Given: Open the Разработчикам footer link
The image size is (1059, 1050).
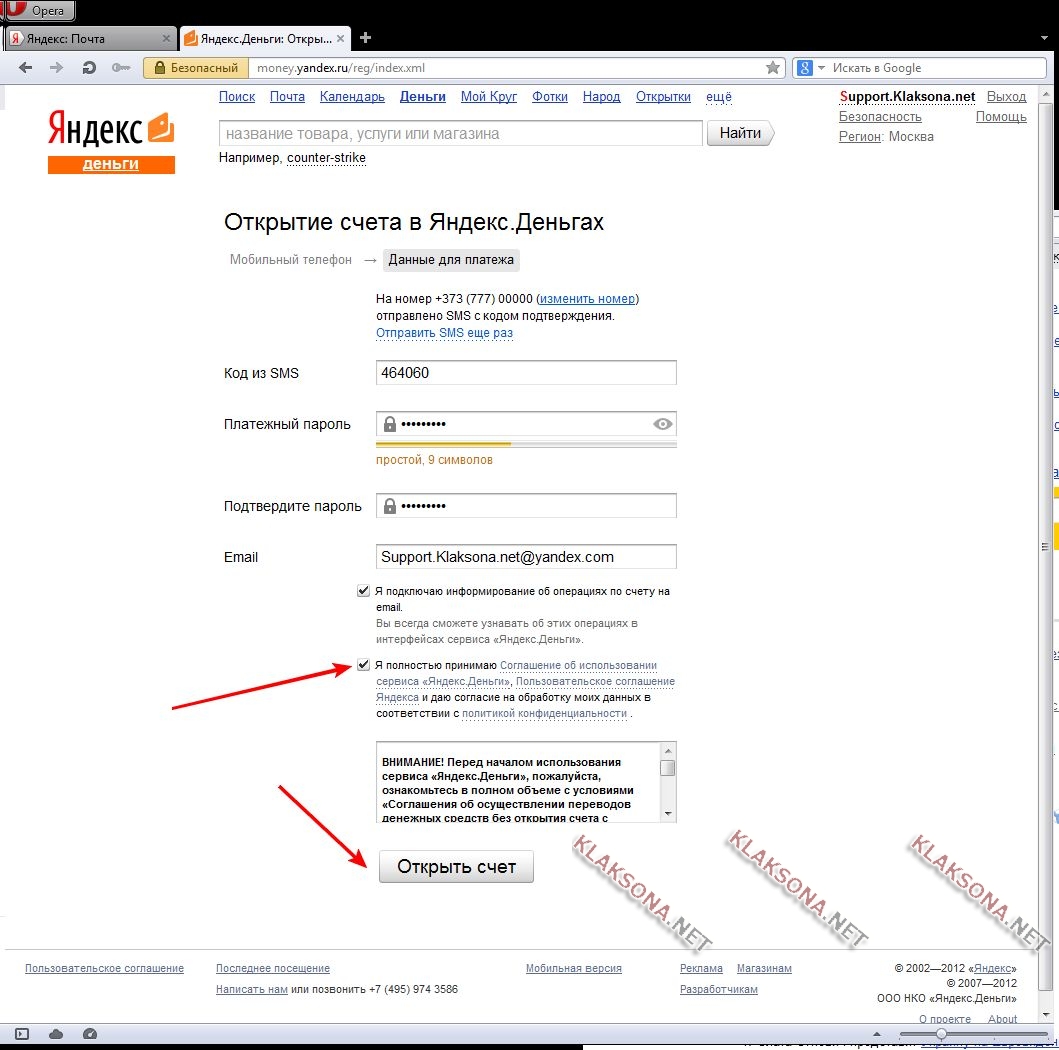Looking at the screenshot, I should 719,989.
